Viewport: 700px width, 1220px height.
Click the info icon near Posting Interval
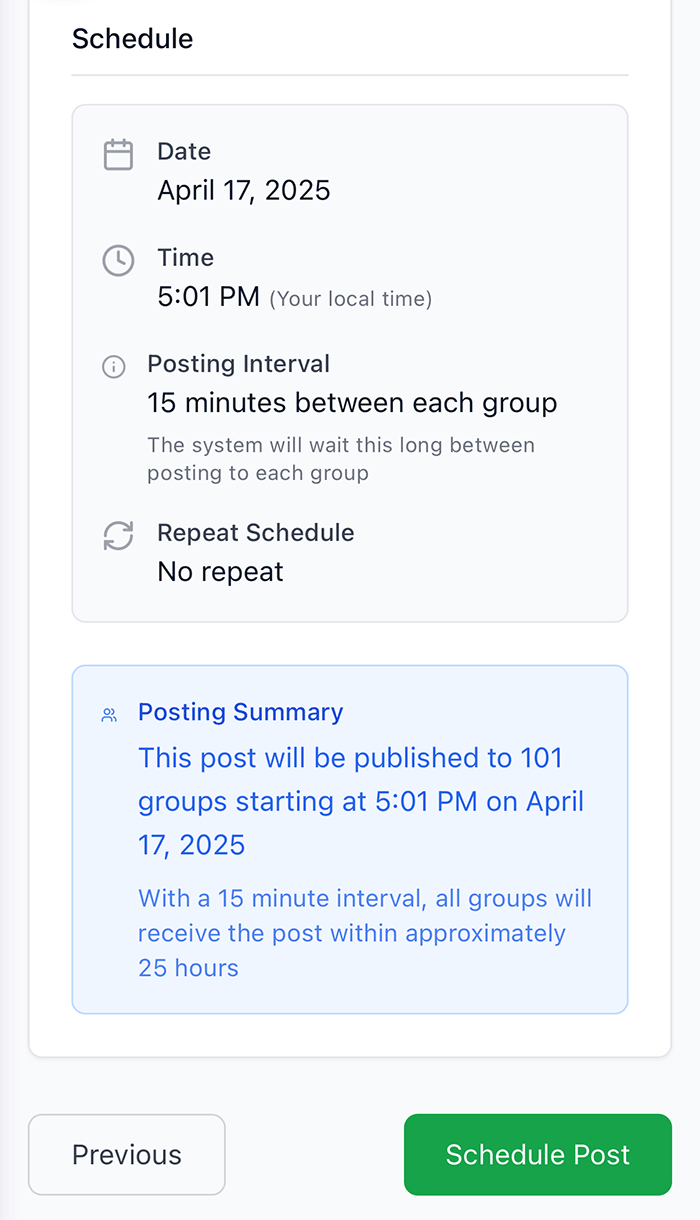point(113,366)
